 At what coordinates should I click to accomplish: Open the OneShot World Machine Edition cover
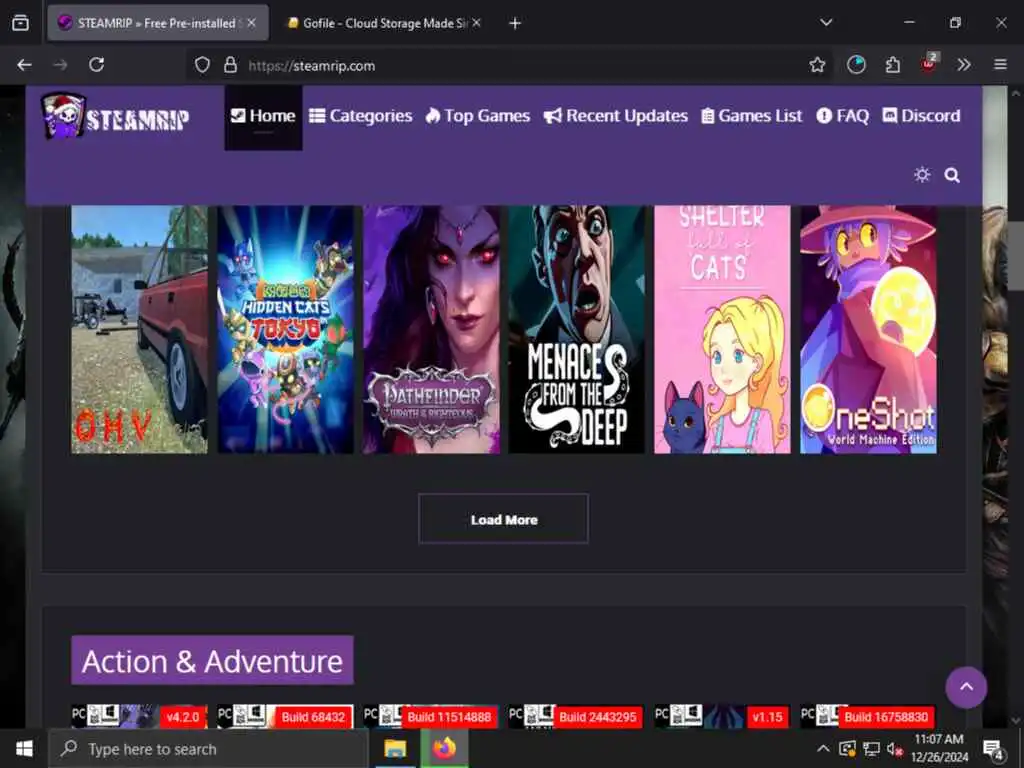click(x=869, y=329)
